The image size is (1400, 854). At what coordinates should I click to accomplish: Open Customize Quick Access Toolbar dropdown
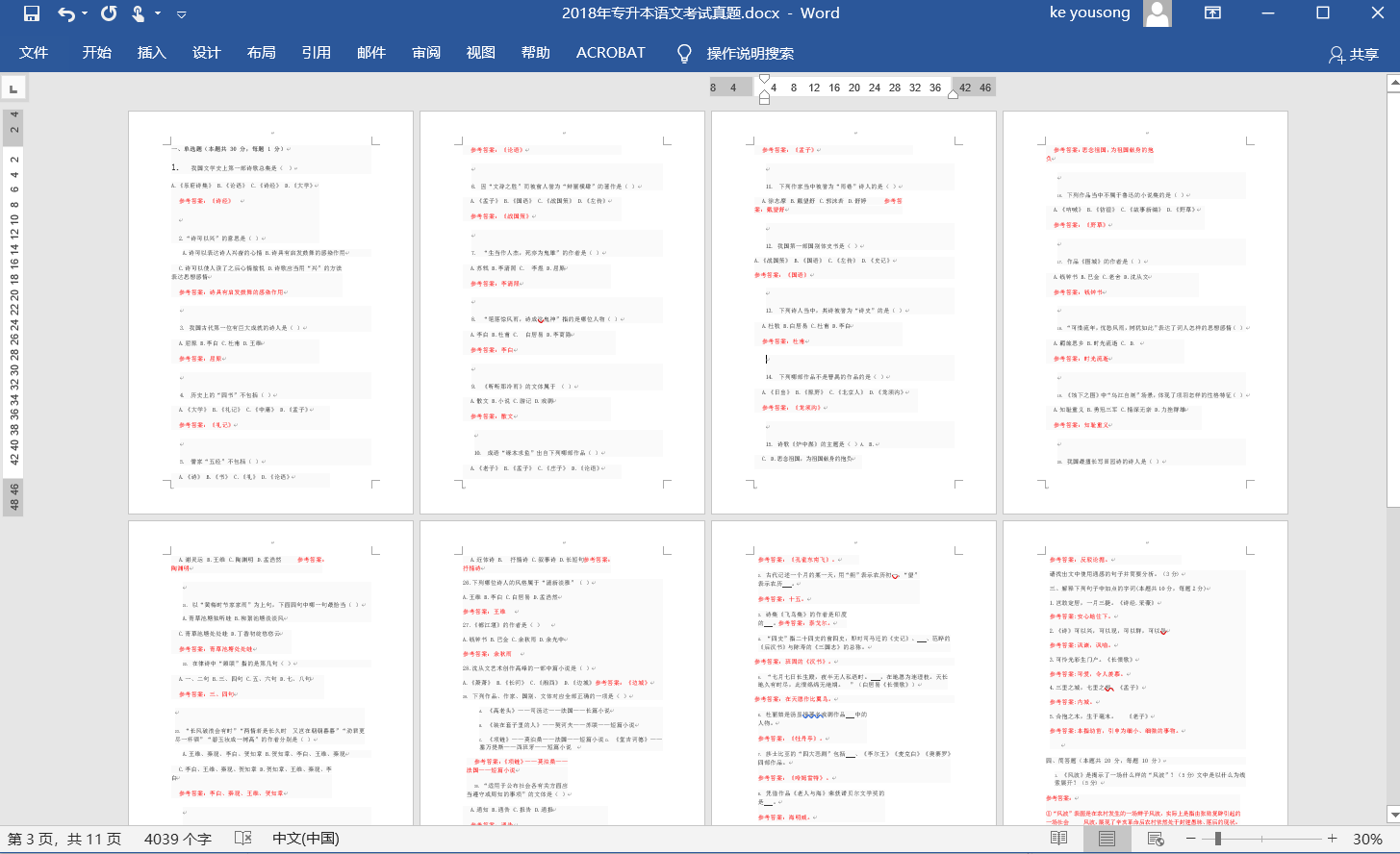pos(181,13)
